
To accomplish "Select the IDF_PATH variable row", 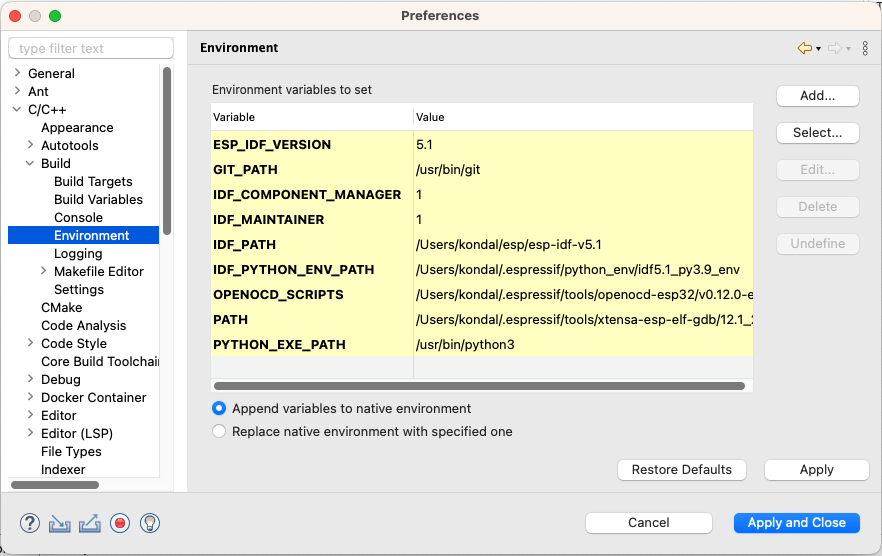I will click(x=482, y=245).
